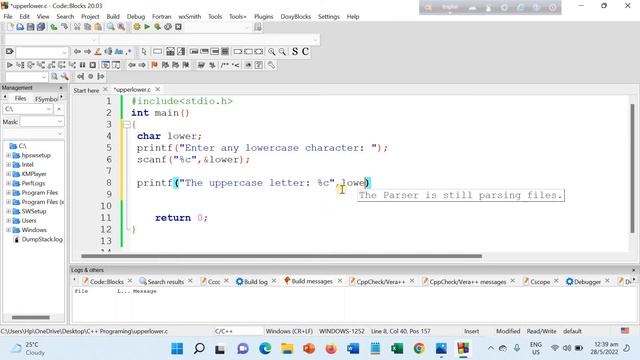Click the Undo toolbar icon
The height and width of the screenshot is (360, 640).
[54, 27]
